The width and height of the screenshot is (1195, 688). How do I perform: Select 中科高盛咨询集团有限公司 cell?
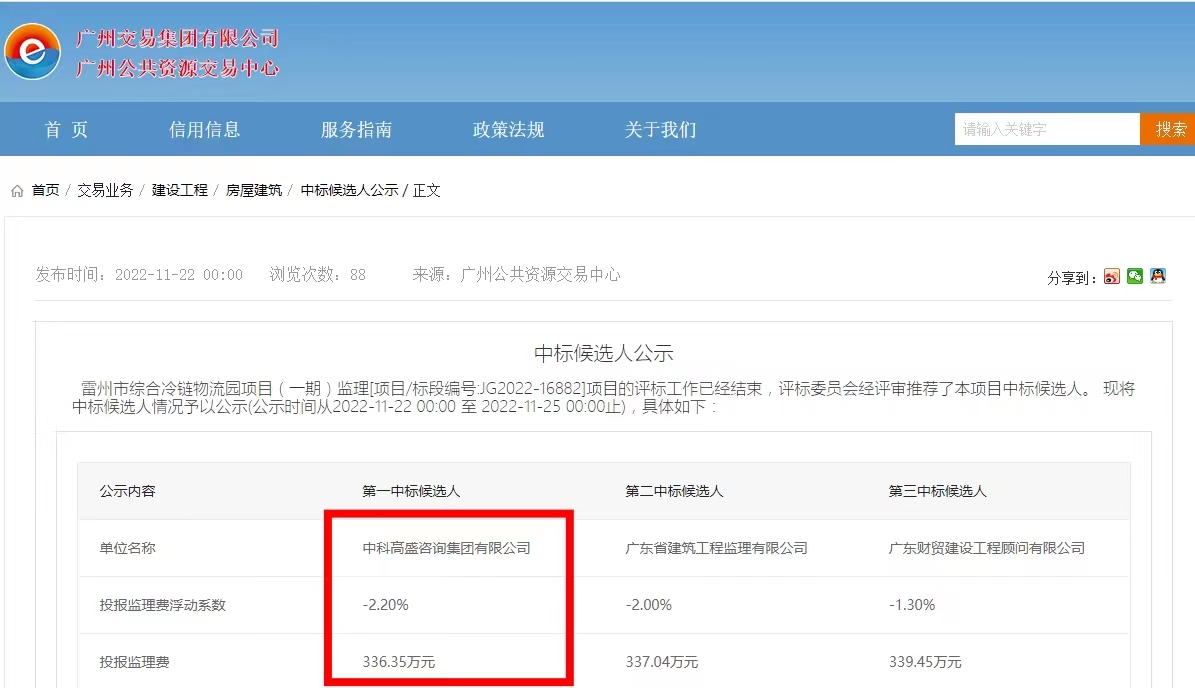[446, 548]
